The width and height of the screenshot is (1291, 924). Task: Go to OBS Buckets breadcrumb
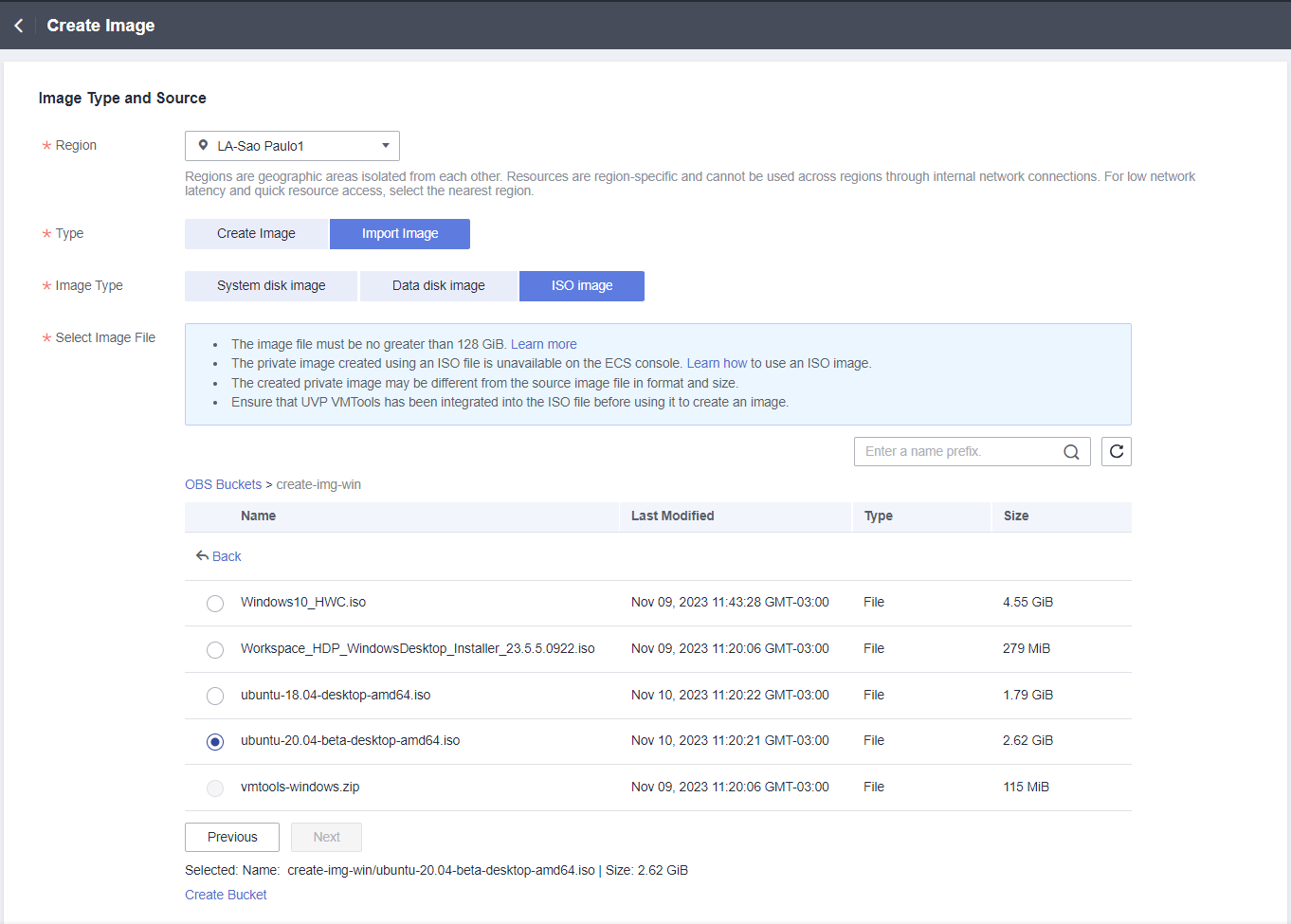pyautogui.click(x=223, y=485)
